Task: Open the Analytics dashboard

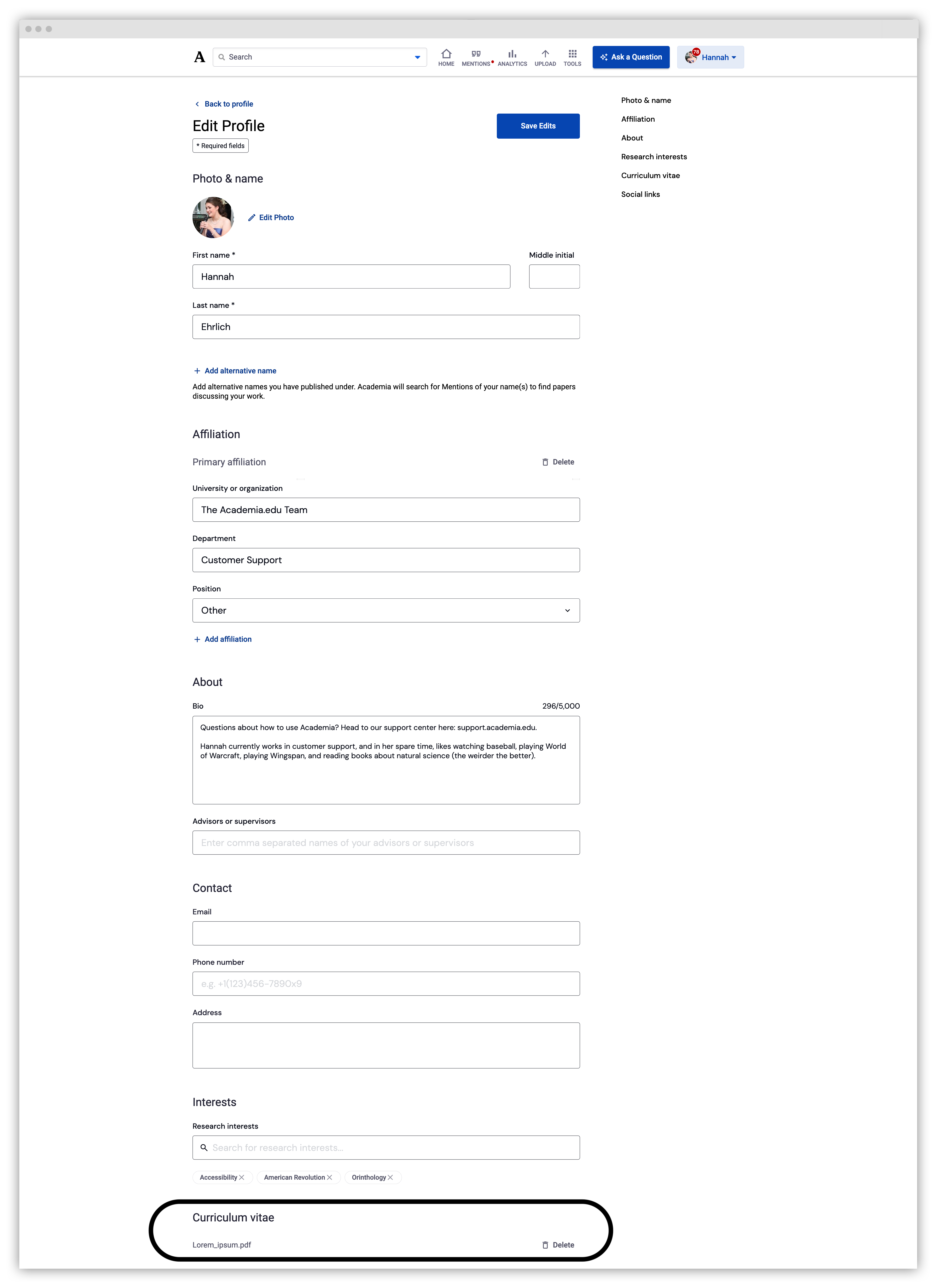Action: coord(511,55)
